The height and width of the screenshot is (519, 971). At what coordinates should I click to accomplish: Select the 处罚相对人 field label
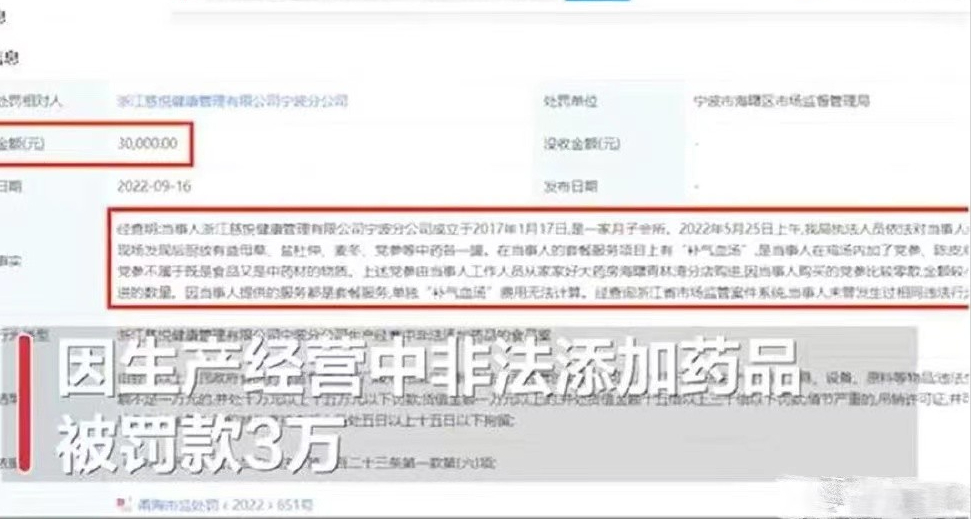(31, 102)
